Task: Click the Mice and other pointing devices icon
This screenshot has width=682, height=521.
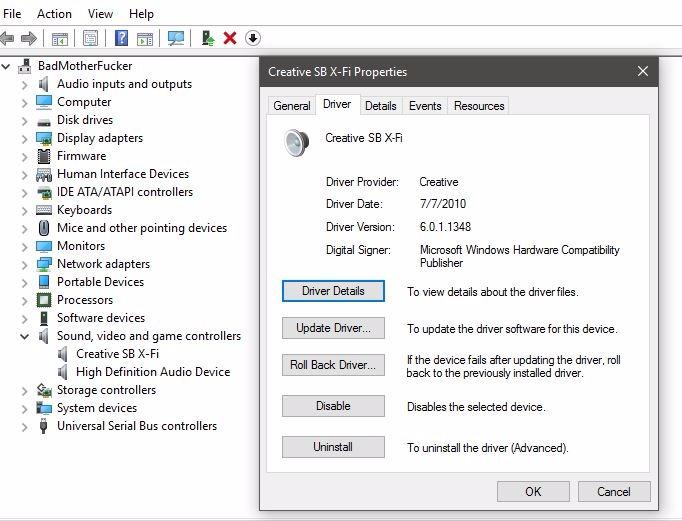Action: click(44, 228)
